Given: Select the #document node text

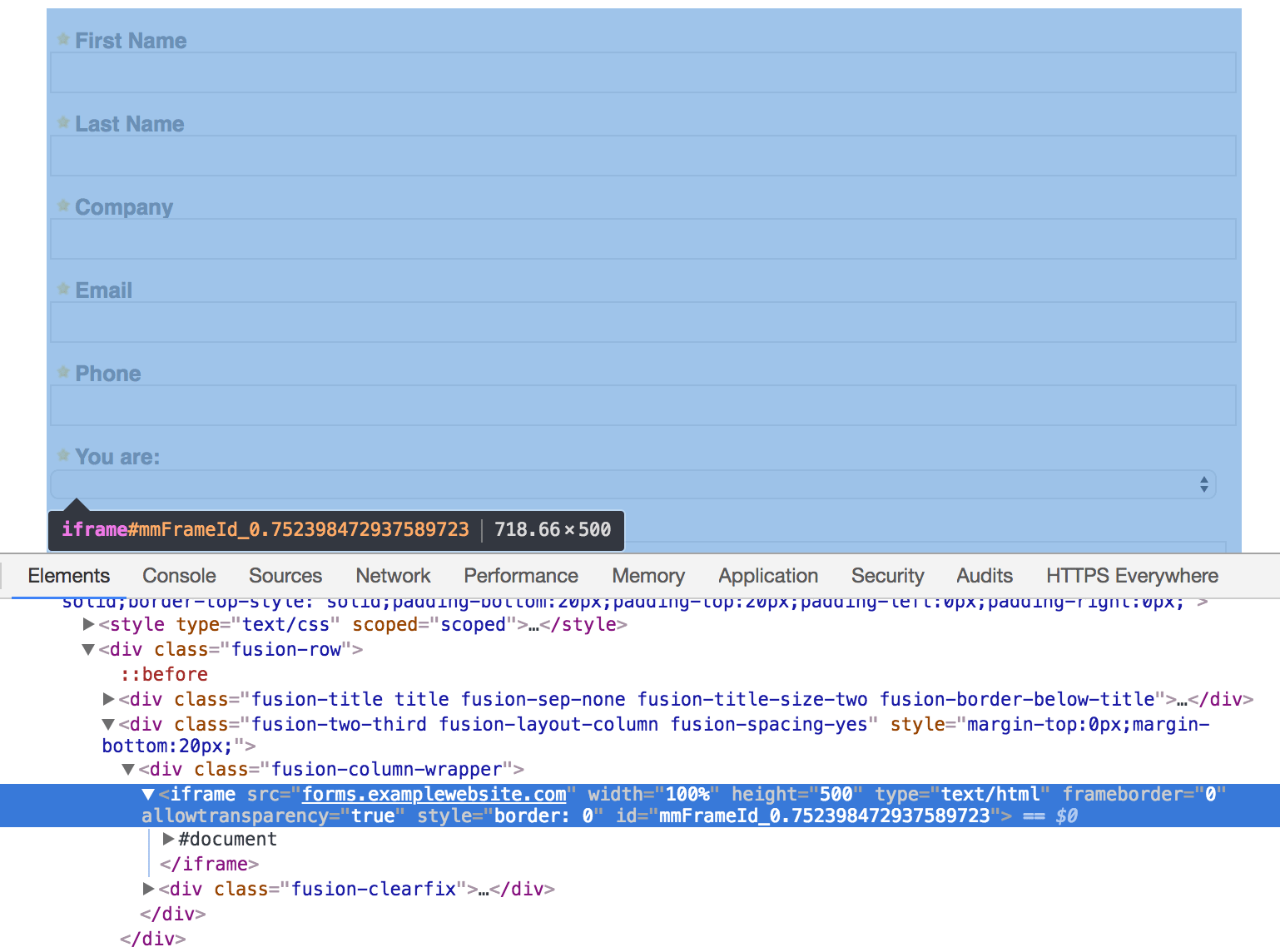Looking at the screenshot, I should pyautogui.click(x=227, y=839).
